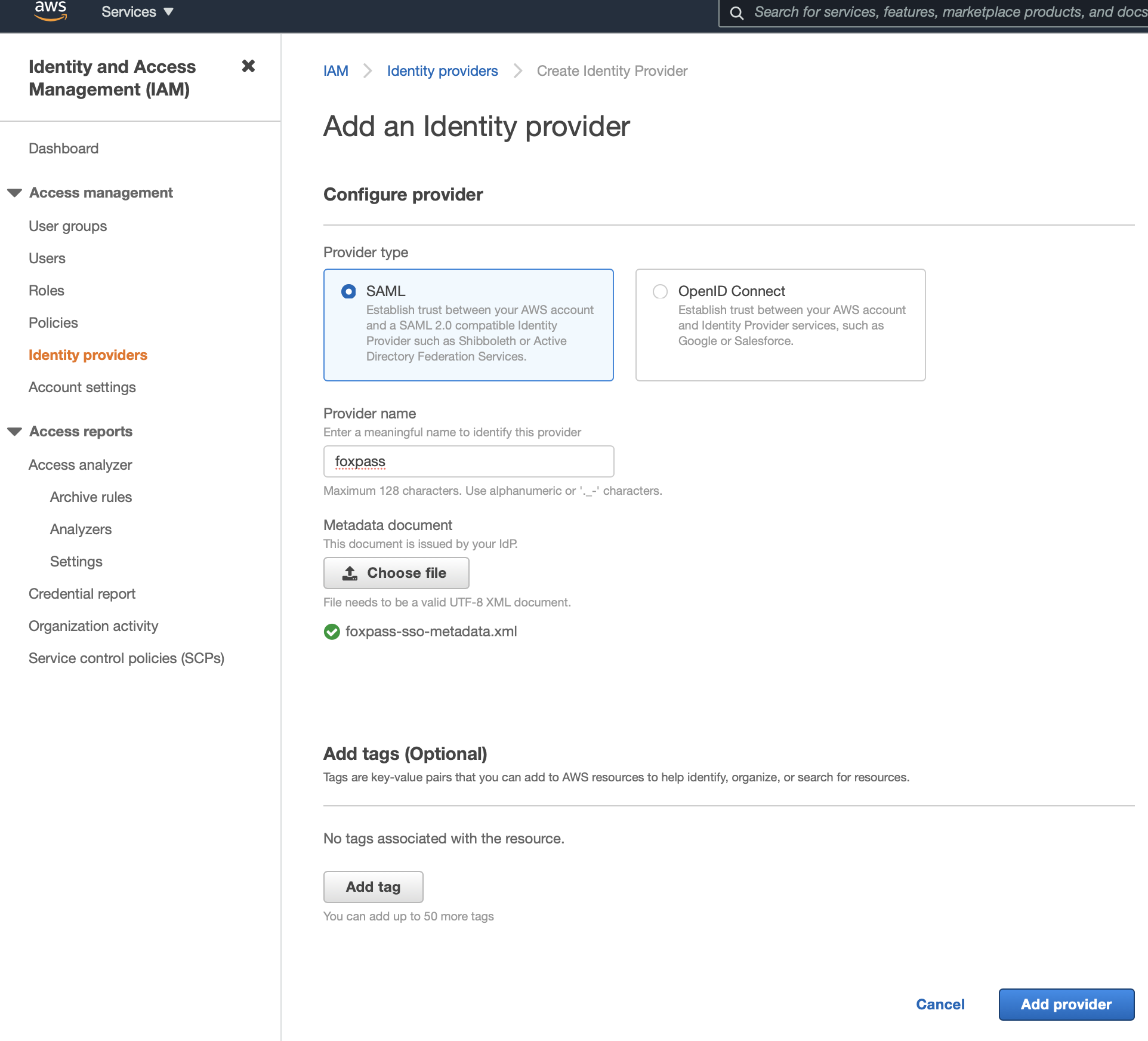The image size is (1148, 1041).
Task: Click the Dashboard sidebar menu item
Action: (x=64, y=147)
